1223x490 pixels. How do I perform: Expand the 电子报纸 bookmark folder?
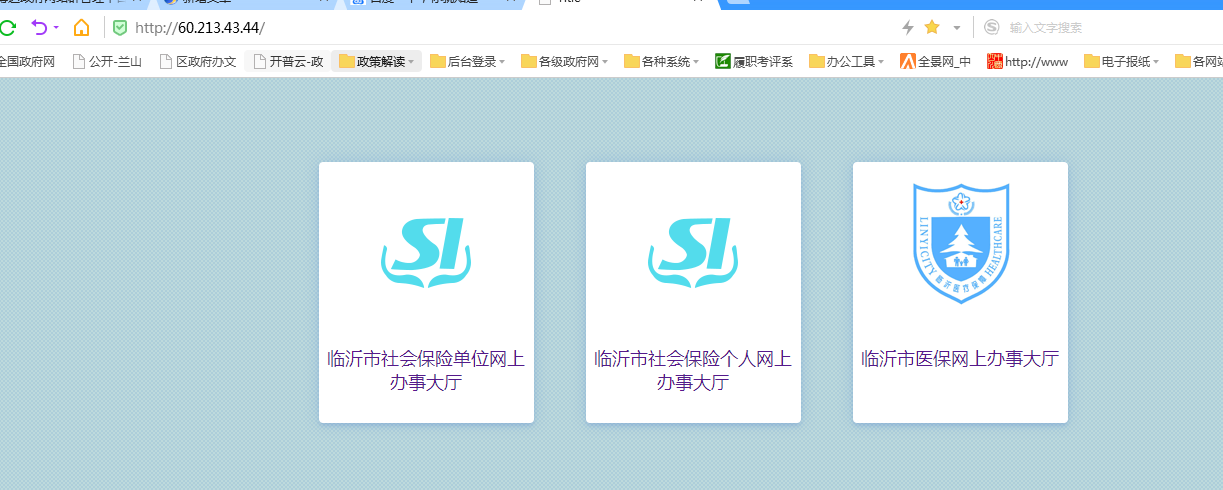(1122, 61)
